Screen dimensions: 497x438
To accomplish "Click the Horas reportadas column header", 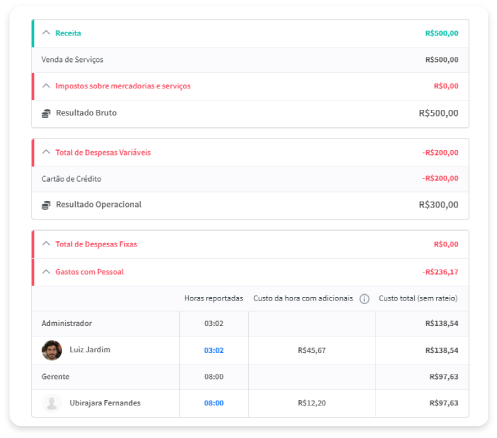I will 214,298.
